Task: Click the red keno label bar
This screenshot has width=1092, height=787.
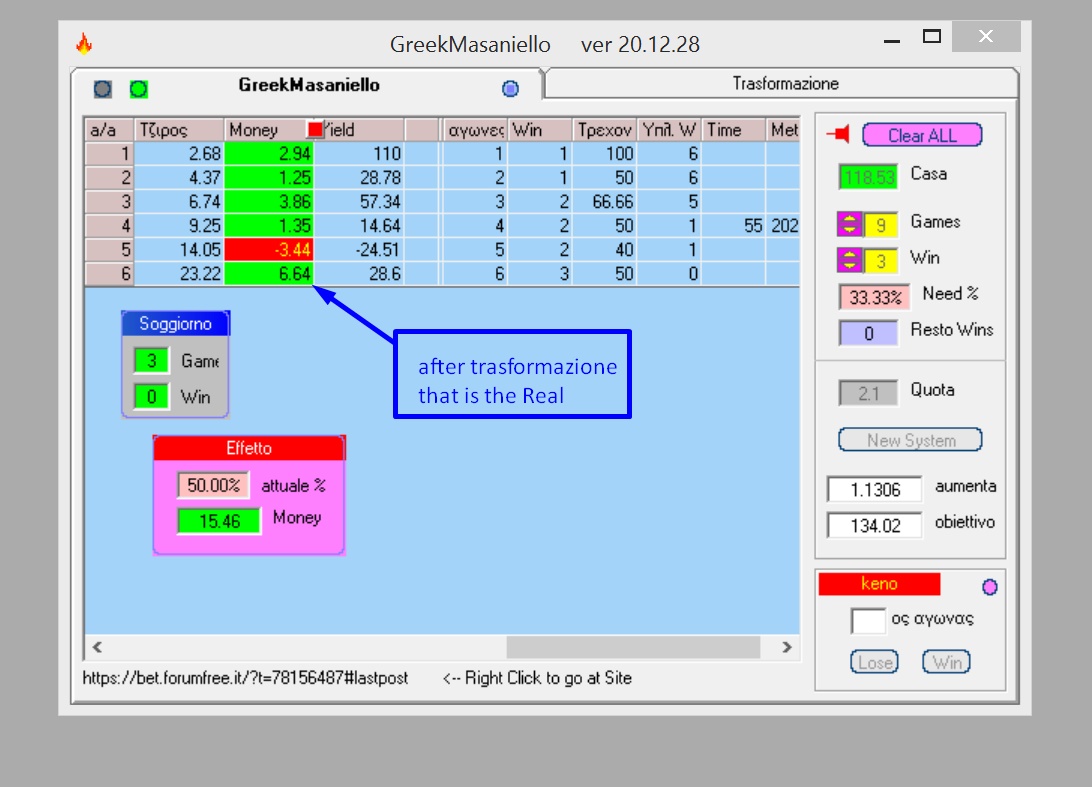Action: (879, 584)
